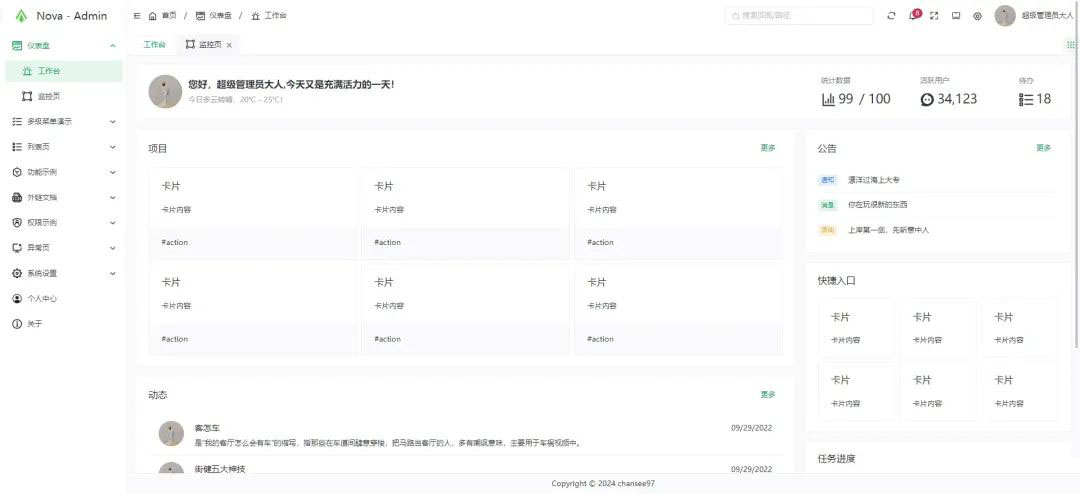The image size is (1080, 494).
Task: Click 仪表盘 breadcrumb text
Action: point(220,15)
